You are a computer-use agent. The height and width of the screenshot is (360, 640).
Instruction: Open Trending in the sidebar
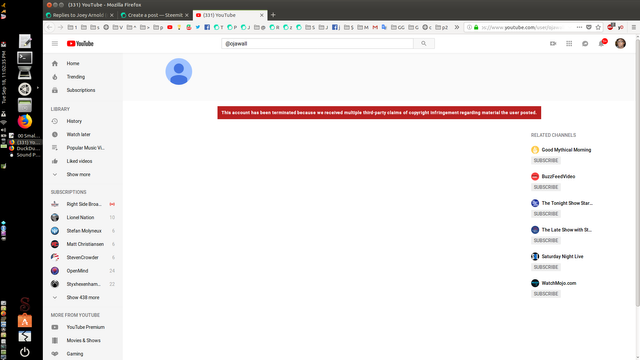(83, 77)
